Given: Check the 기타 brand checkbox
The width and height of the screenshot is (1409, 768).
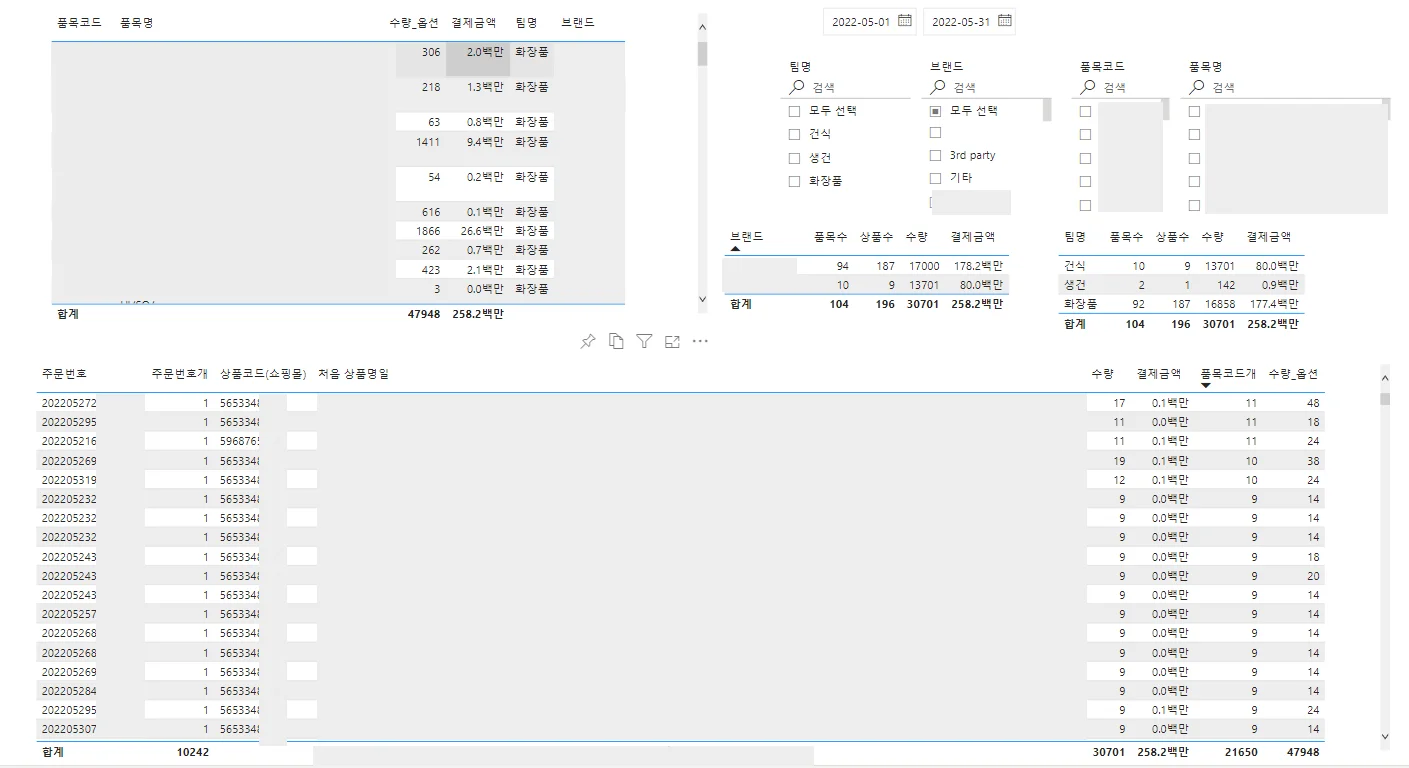Looking at the screenshot, I should pyautogui.click(x=936, y=178).
